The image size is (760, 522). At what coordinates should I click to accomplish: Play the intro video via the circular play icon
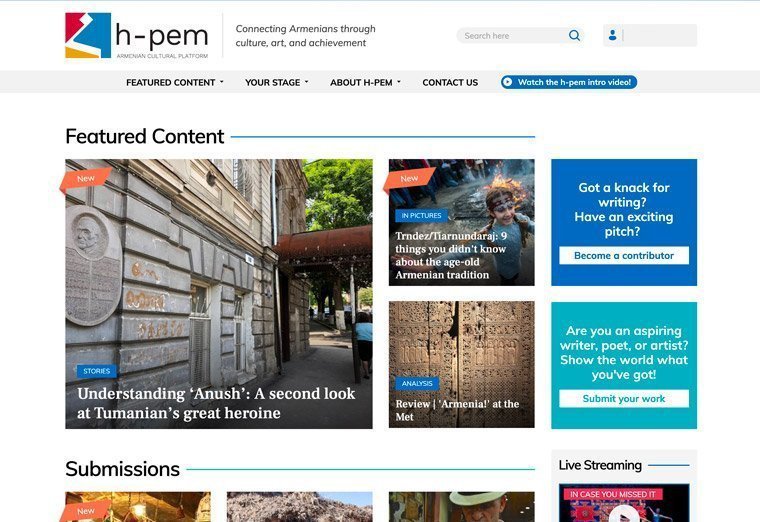[507, 82]
